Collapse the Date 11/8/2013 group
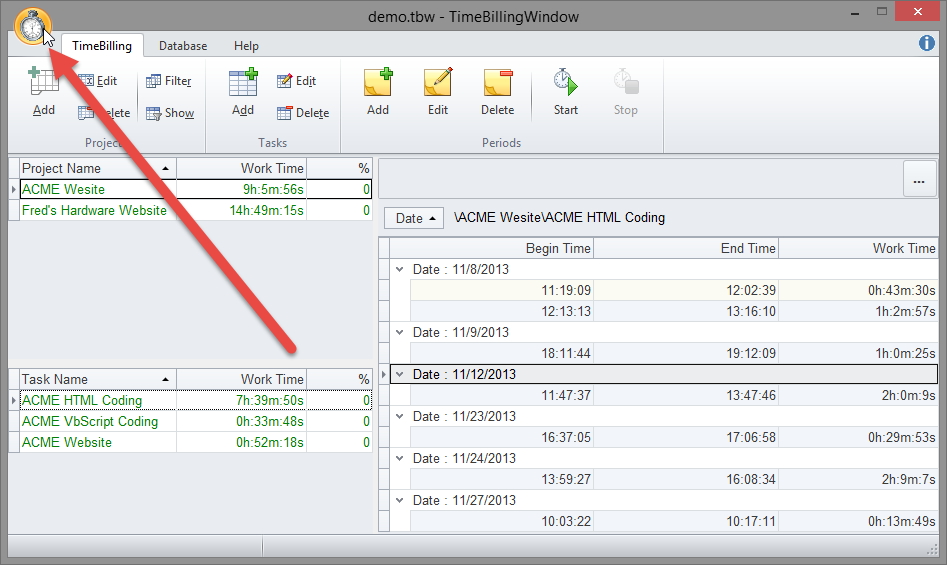This screenshot has height=565, width=947. [400, 269]
